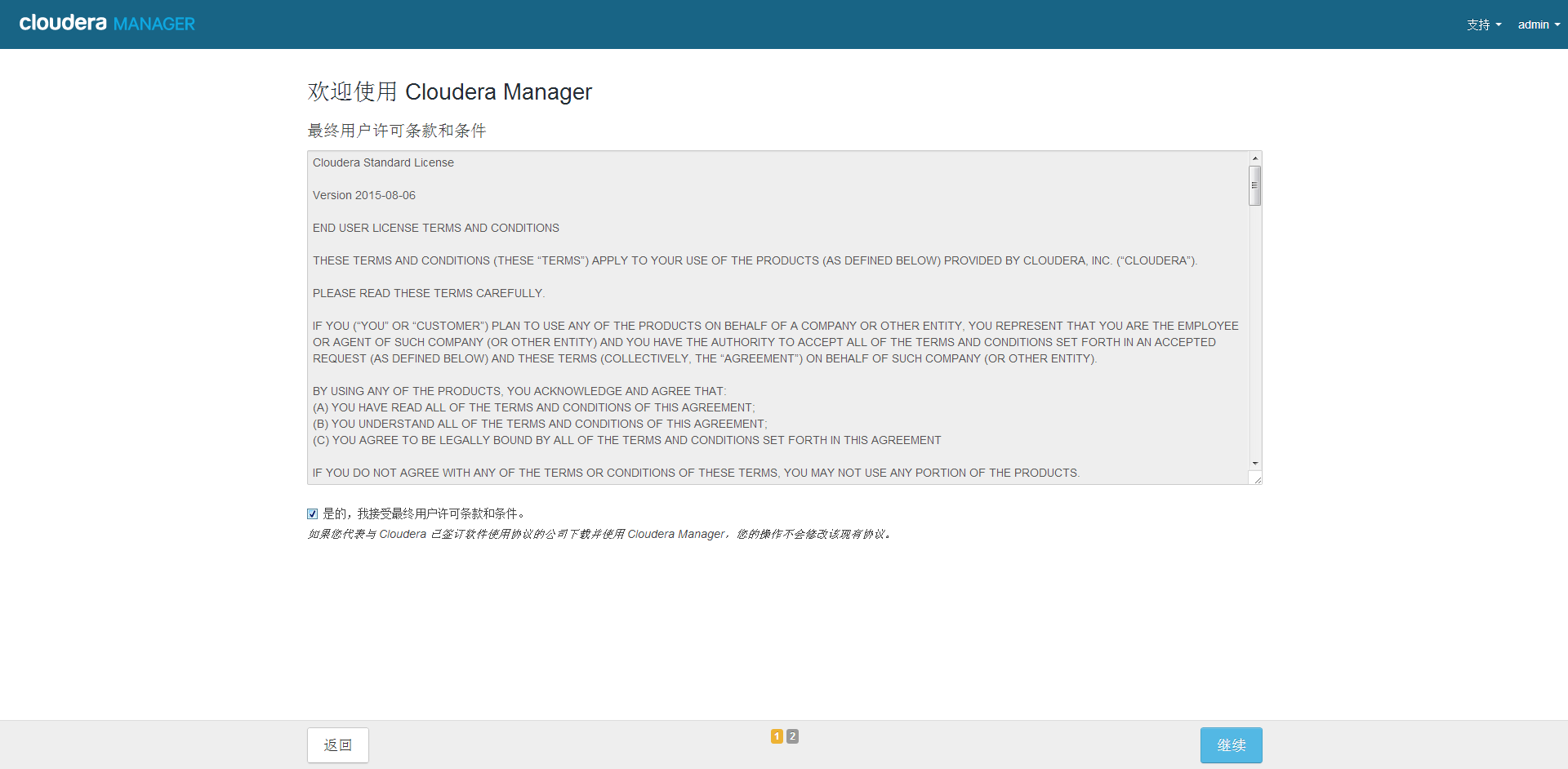Click the empty scrollbar track below the thumb
This screenshot has height=769, width=1568.
point(1255,327)
